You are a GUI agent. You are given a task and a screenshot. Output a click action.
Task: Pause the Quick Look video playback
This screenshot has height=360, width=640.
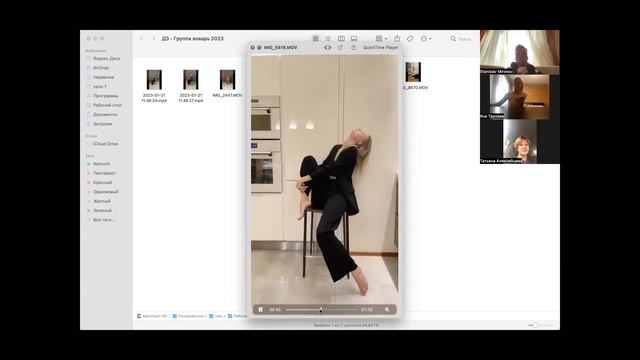pyautogui.click(x=260, y=309)
